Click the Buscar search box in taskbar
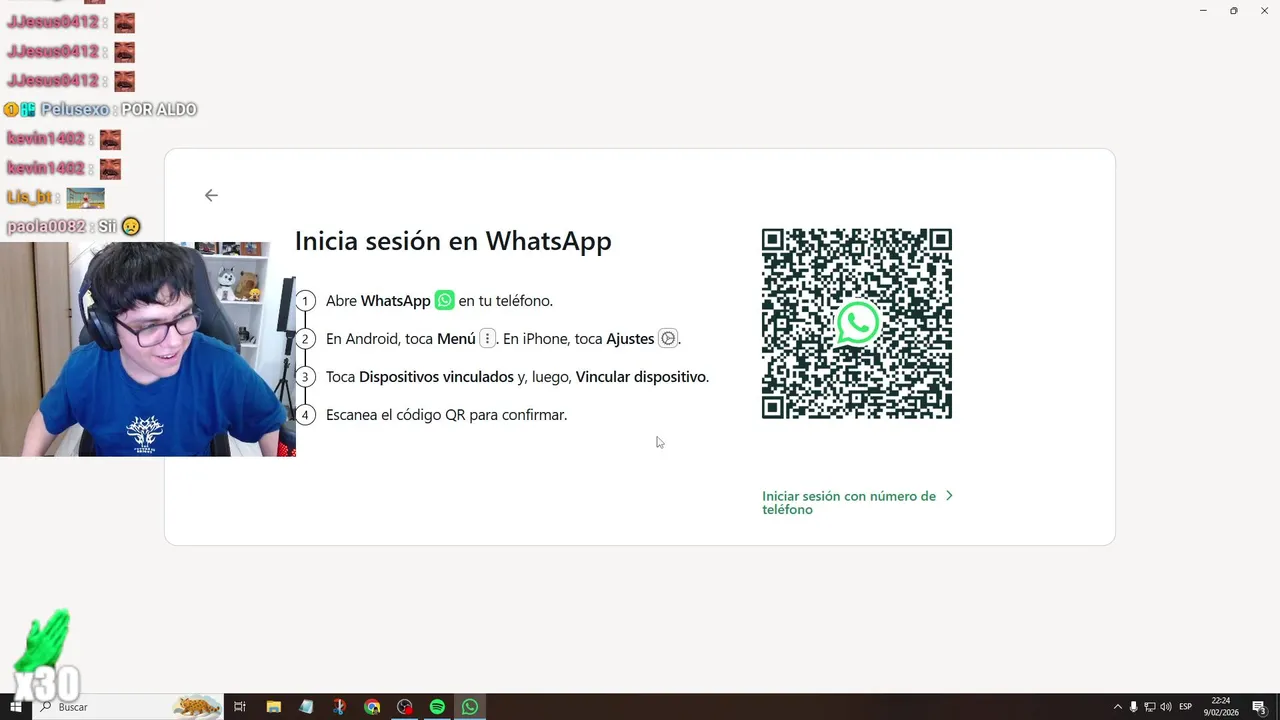This screenshot has height=720, width=1280. point(130,707)
